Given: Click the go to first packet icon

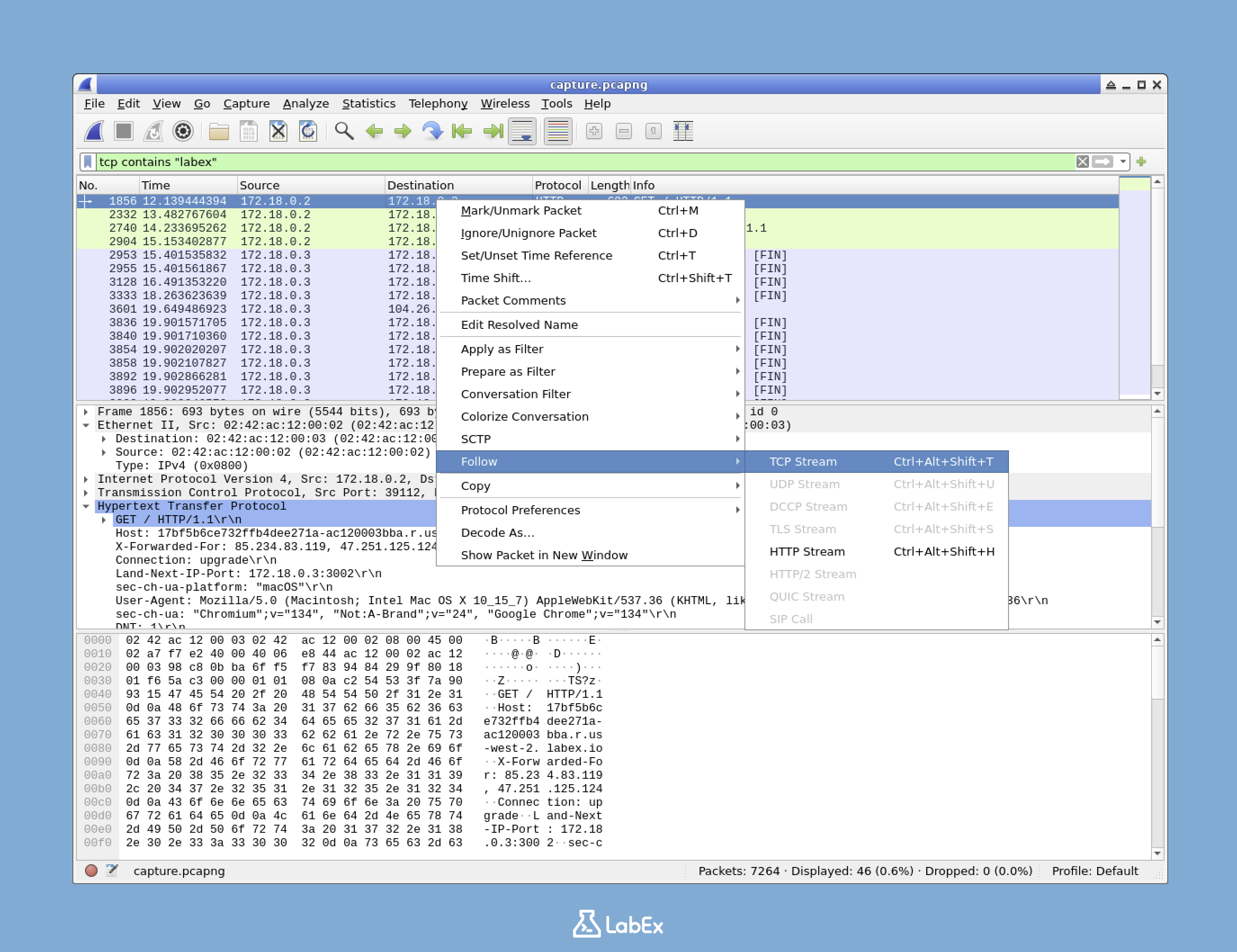Looking at the screenshot, I should tap(462, 131).
